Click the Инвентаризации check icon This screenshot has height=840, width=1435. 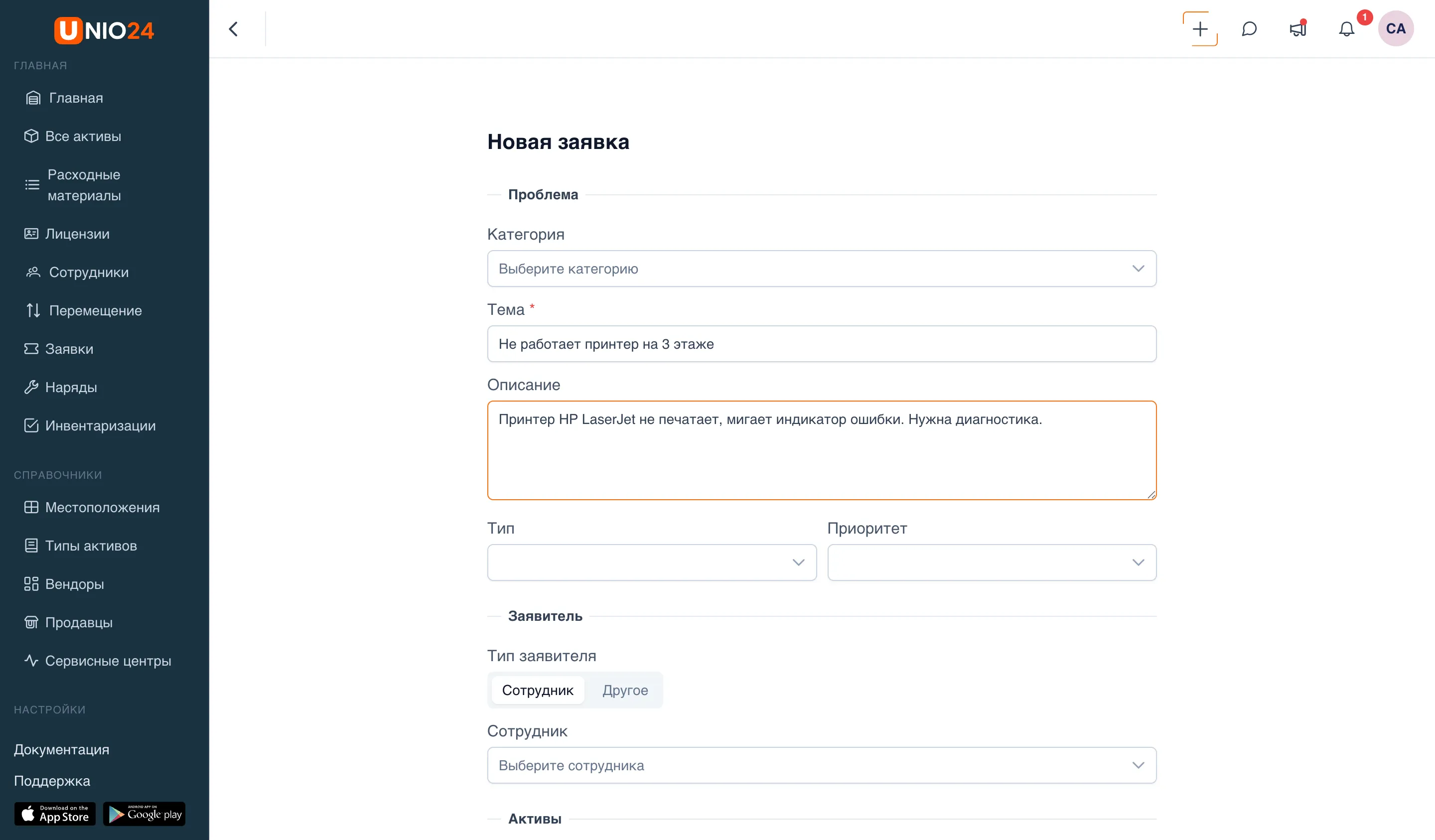coord(31,425)
